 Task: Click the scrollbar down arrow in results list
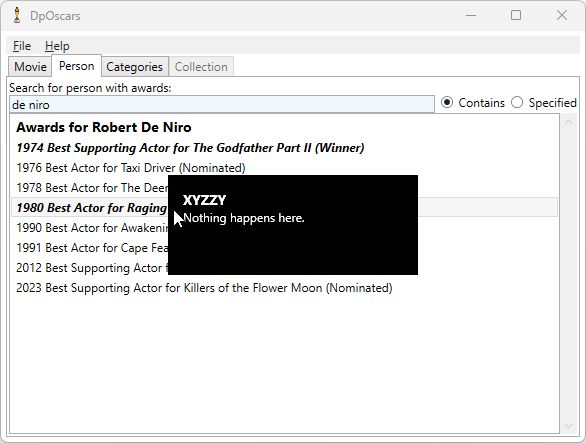(x=568, y=427)
